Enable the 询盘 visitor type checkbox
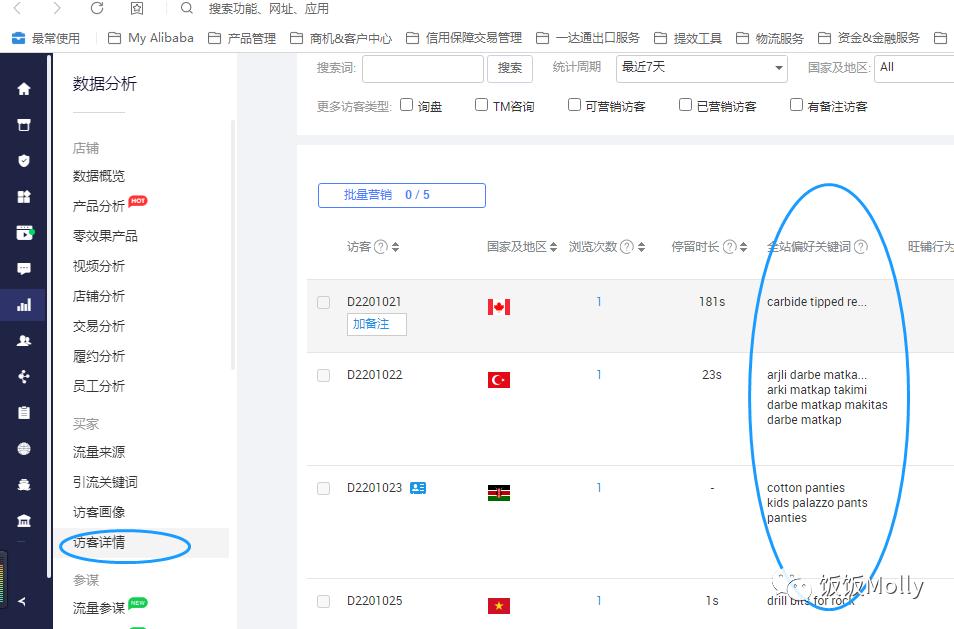 tap(408, 103)
